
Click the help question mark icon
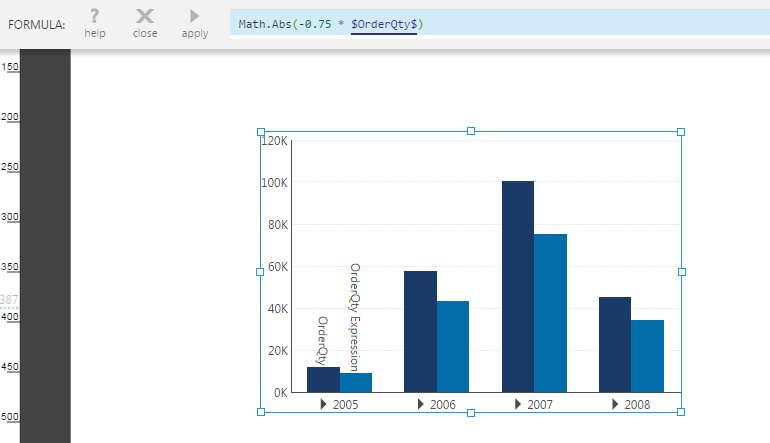95,17
